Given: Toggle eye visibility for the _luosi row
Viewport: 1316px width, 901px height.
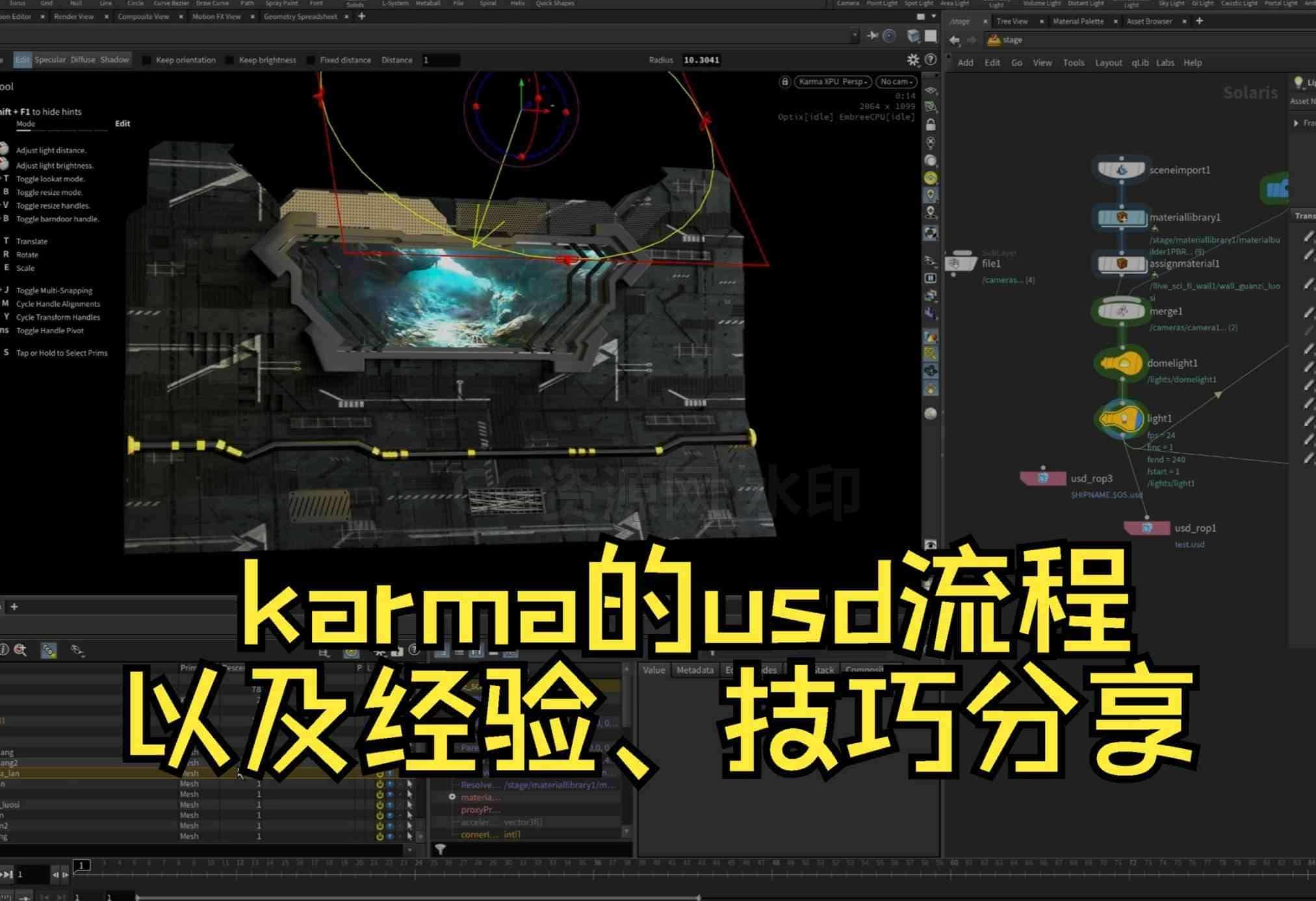Looking at the screenshot, I should 390,805.
